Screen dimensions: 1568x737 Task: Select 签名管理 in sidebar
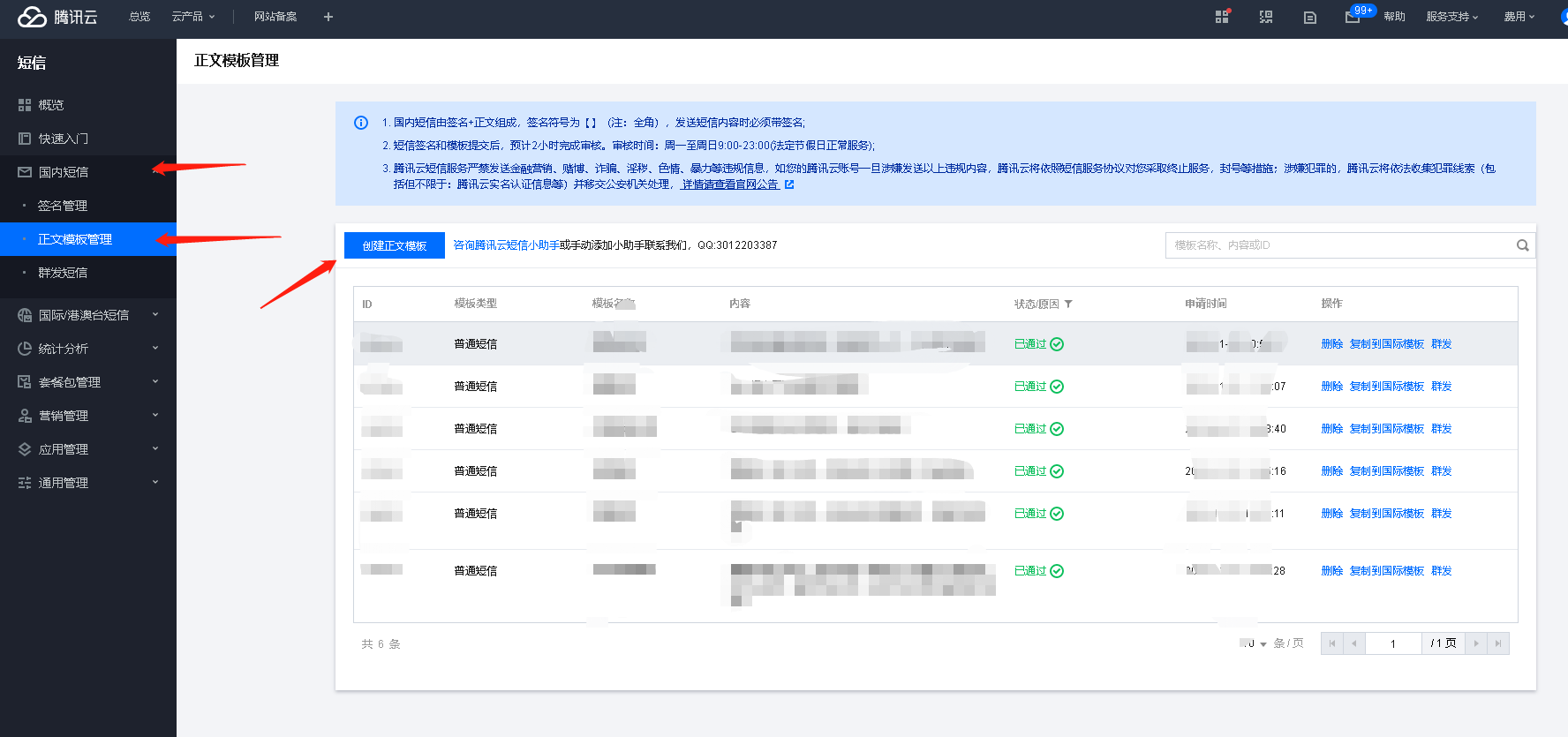(63, 206)
